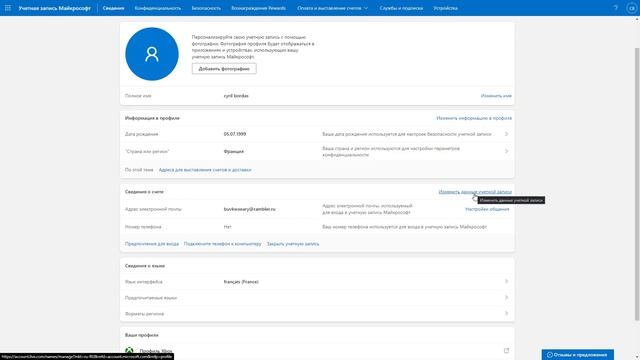This screenshot has height=360, width=640.
Task: Click the Отзывы и предложения button
Action: [578, 355]
